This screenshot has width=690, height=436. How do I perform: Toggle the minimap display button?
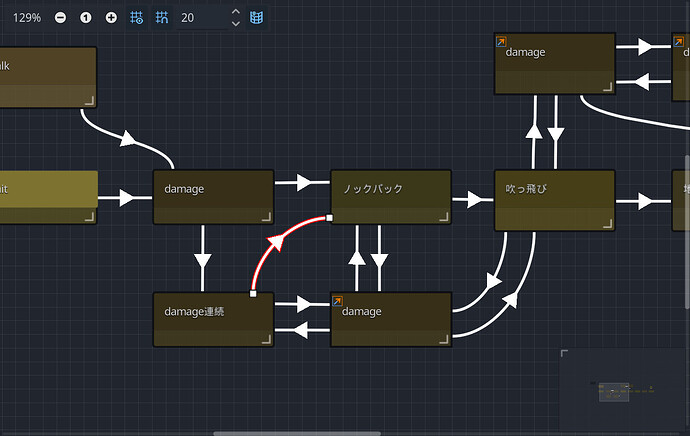point(257,18)
